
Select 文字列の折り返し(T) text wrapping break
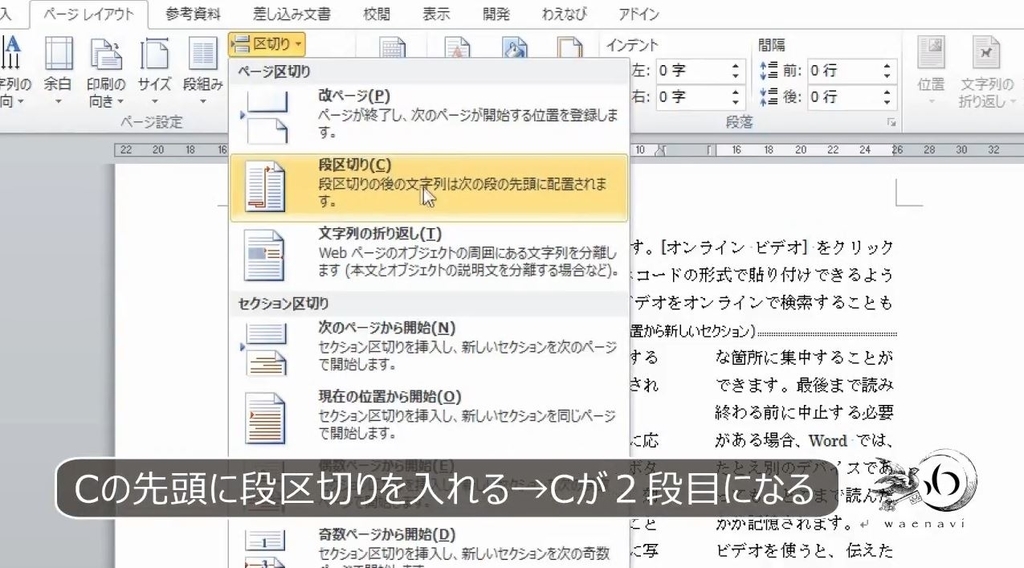click(429, 256)
